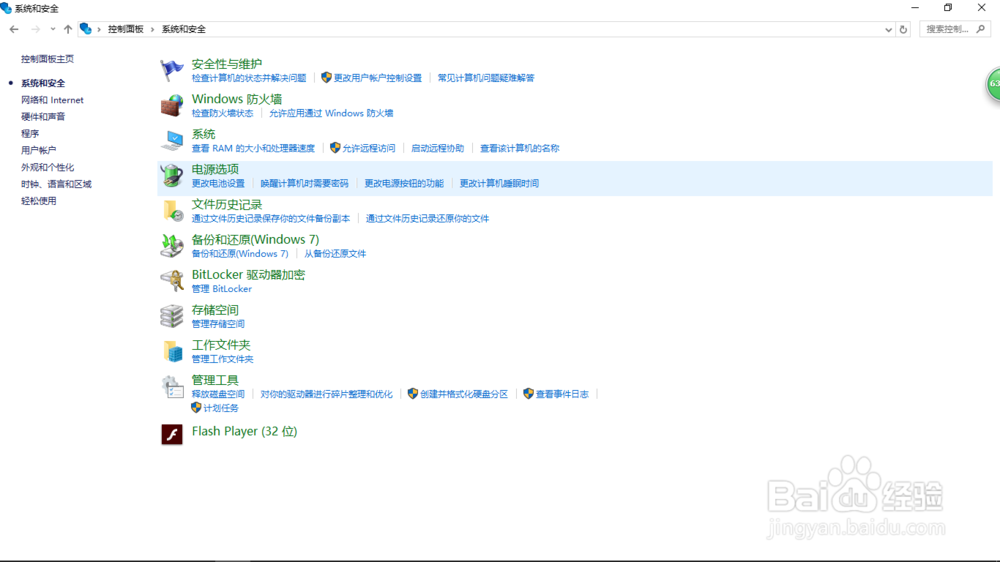
Task: Open 安全性与维护 heading
Action: pyautogui.click(x=227, y=64)
